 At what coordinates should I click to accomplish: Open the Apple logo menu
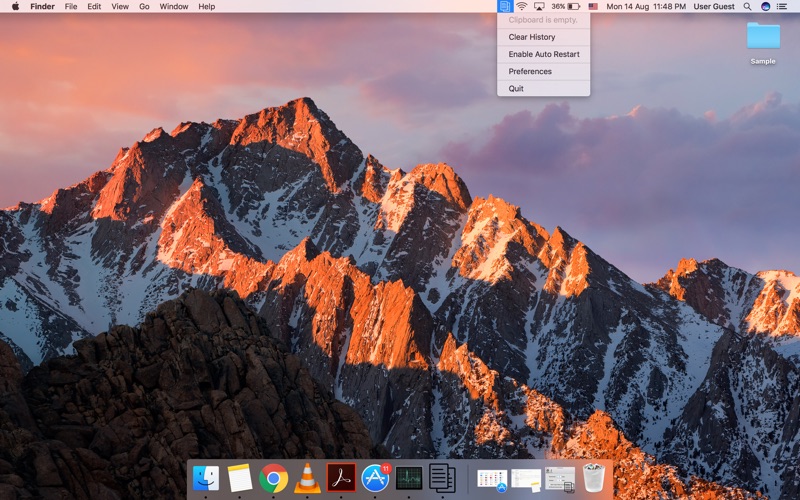tap(15, 6)
